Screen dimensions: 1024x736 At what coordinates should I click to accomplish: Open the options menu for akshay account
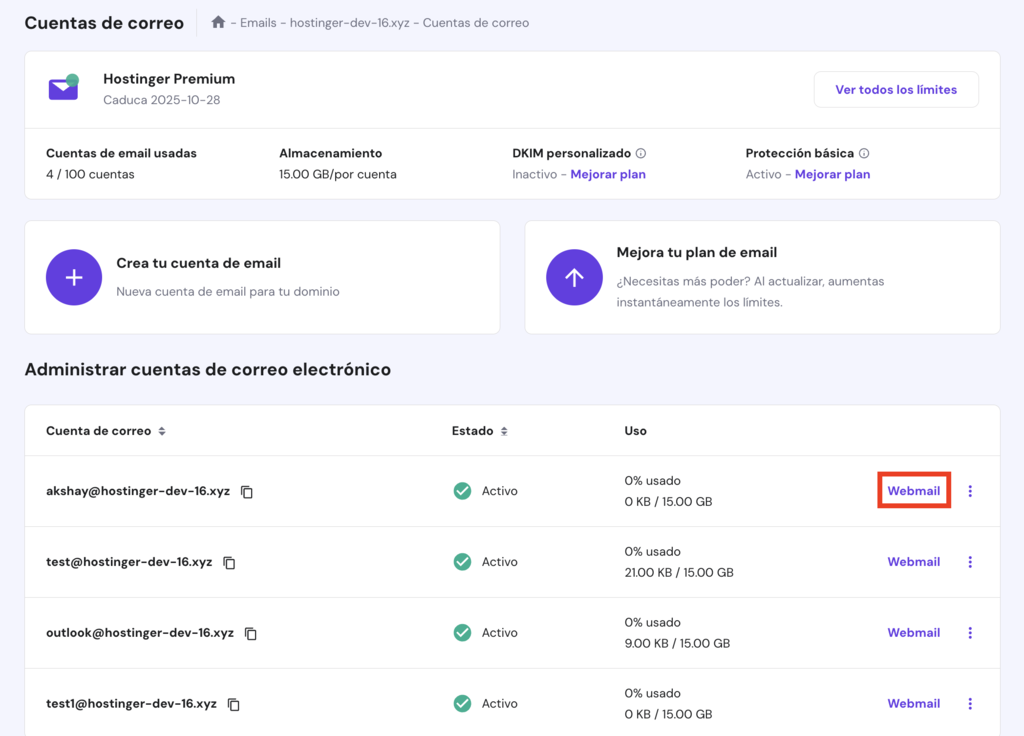970,491
